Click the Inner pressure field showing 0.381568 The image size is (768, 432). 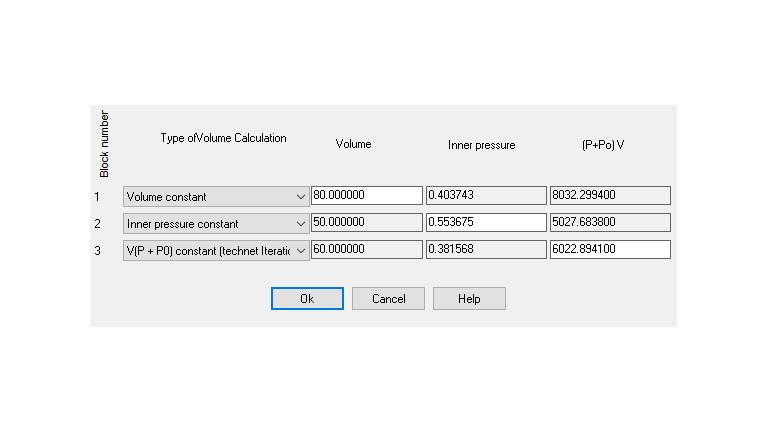[x=486, y=249]
